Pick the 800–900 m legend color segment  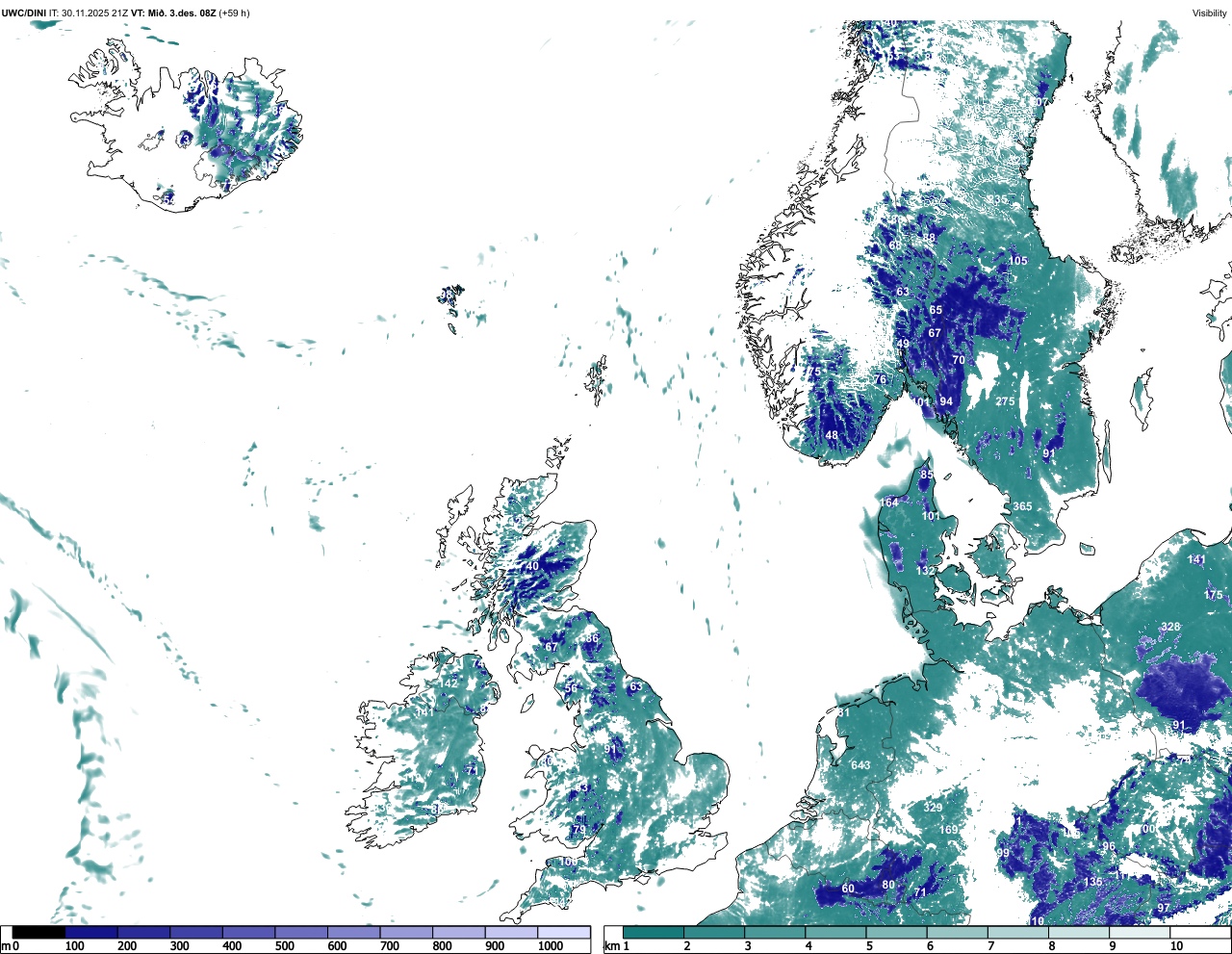tap(458, 932)
